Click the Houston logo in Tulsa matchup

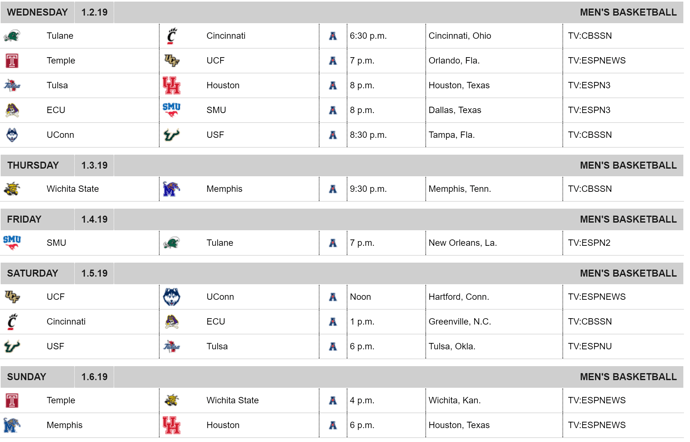point(172,85)
